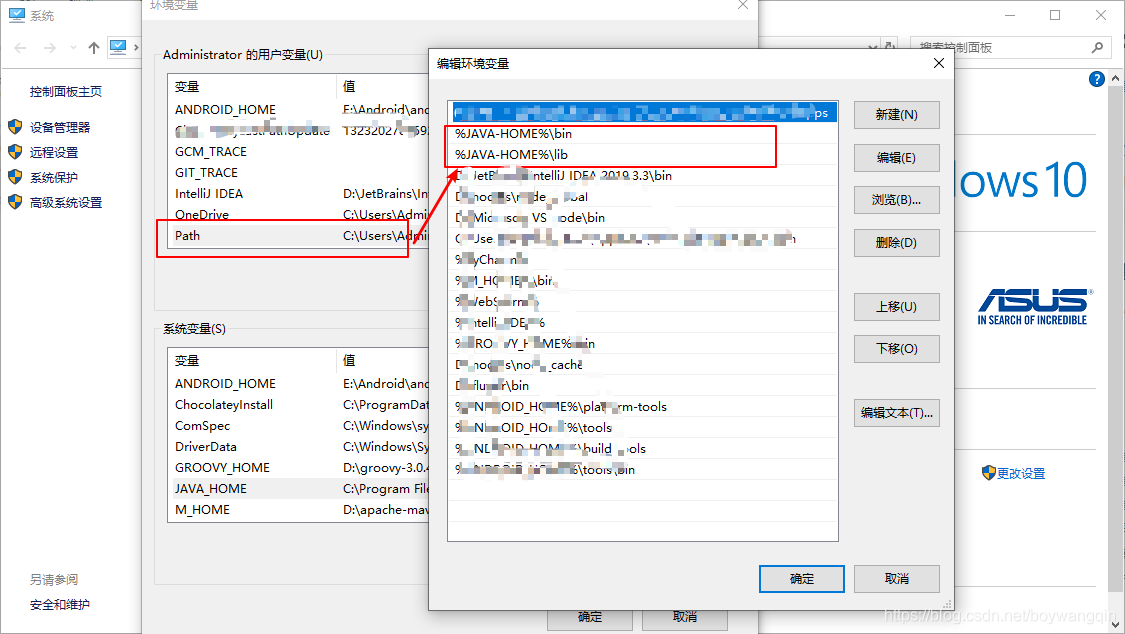Click the 编辑(E) button
The image size is (1125, 634).
pos(896,157)
